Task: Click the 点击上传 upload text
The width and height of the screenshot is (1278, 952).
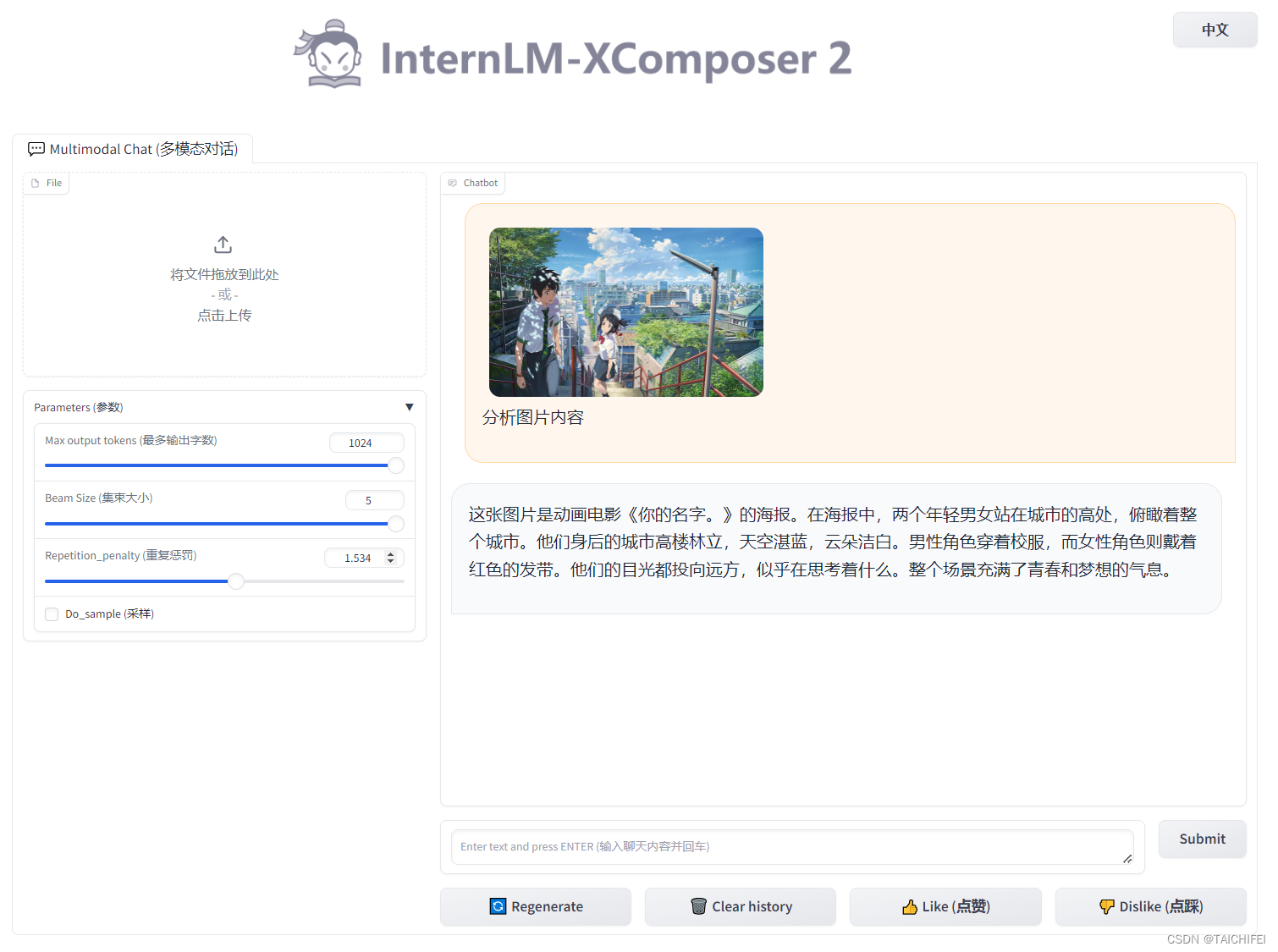Action: [x=224, y=315]
